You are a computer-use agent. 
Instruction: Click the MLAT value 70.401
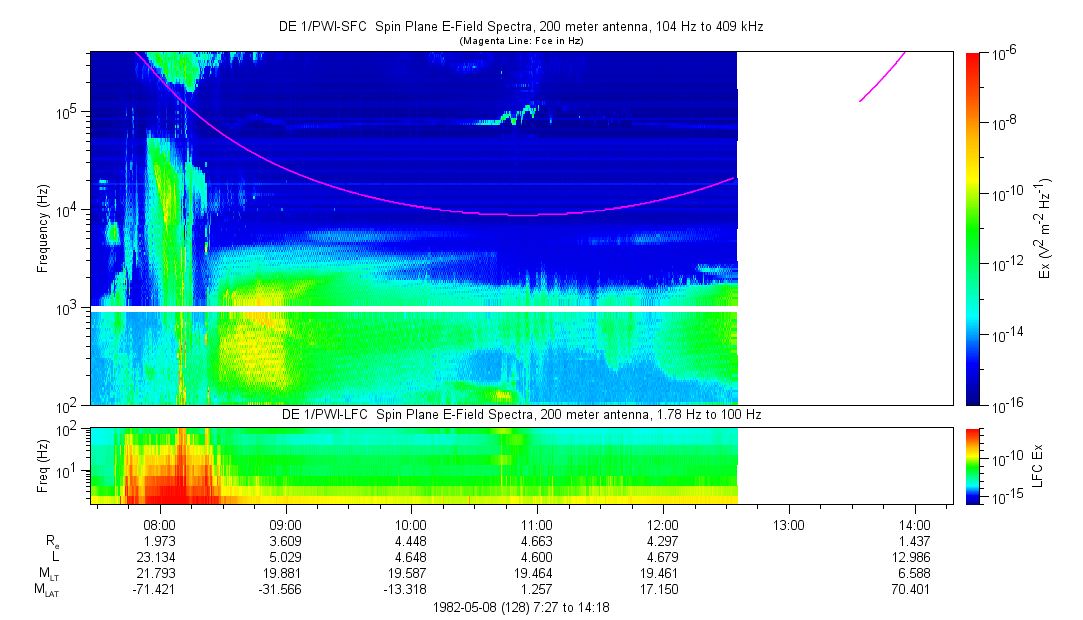[914, 589]
